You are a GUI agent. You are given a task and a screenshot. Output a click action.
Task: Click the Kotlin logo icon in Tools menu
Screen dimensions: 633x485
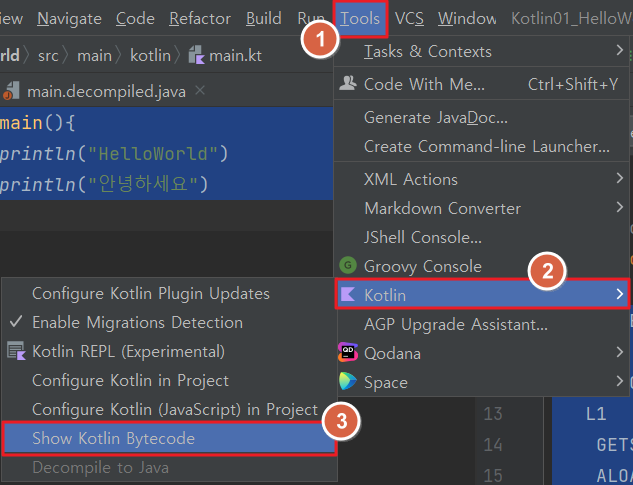coord(348,294)
